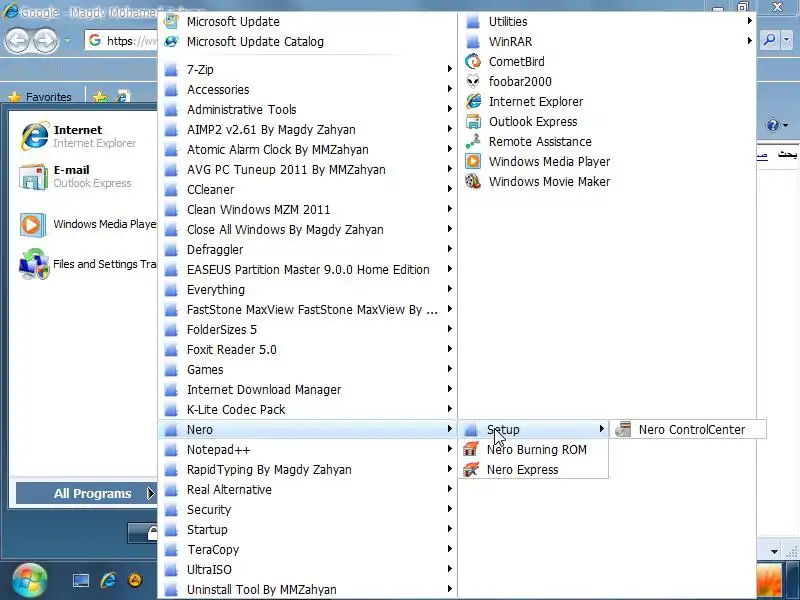Image resolution: width=800 pixels, height=600 pixels.
Task: Click the browser address bar
Action: coord(121,40)
